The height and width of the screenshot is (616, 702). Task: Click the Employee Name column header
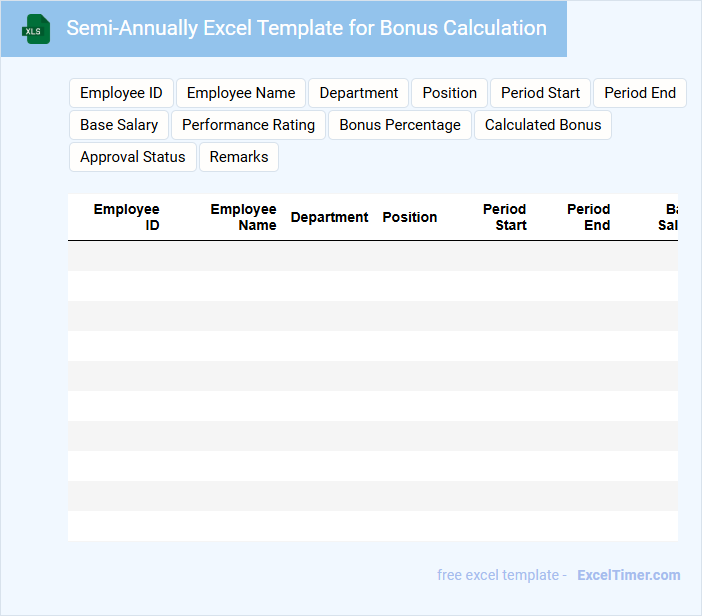(x=243, y=217)
